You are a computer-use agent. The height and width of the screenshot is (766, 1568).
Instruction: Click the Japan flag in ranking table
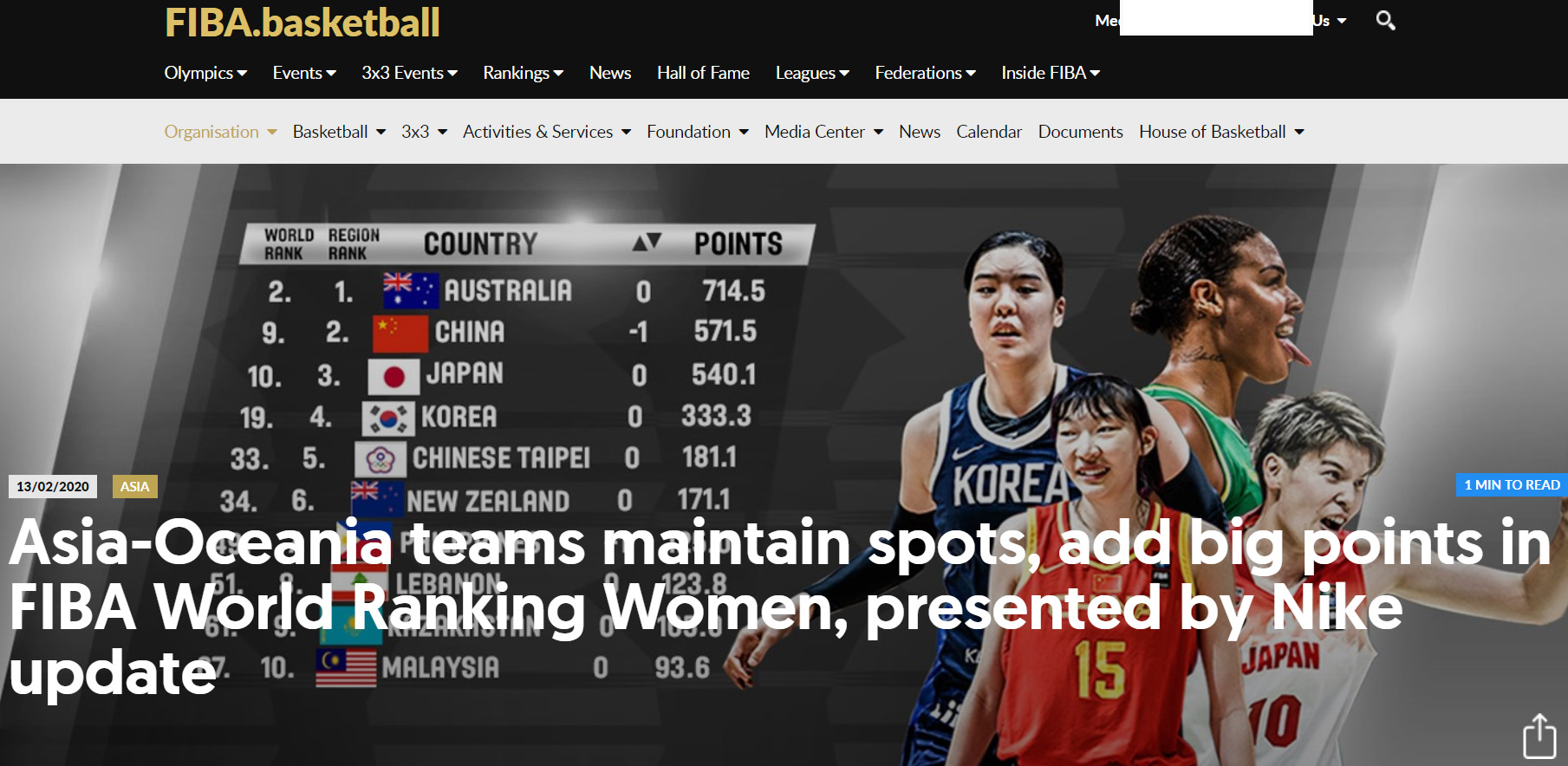(x=394, y=375)
